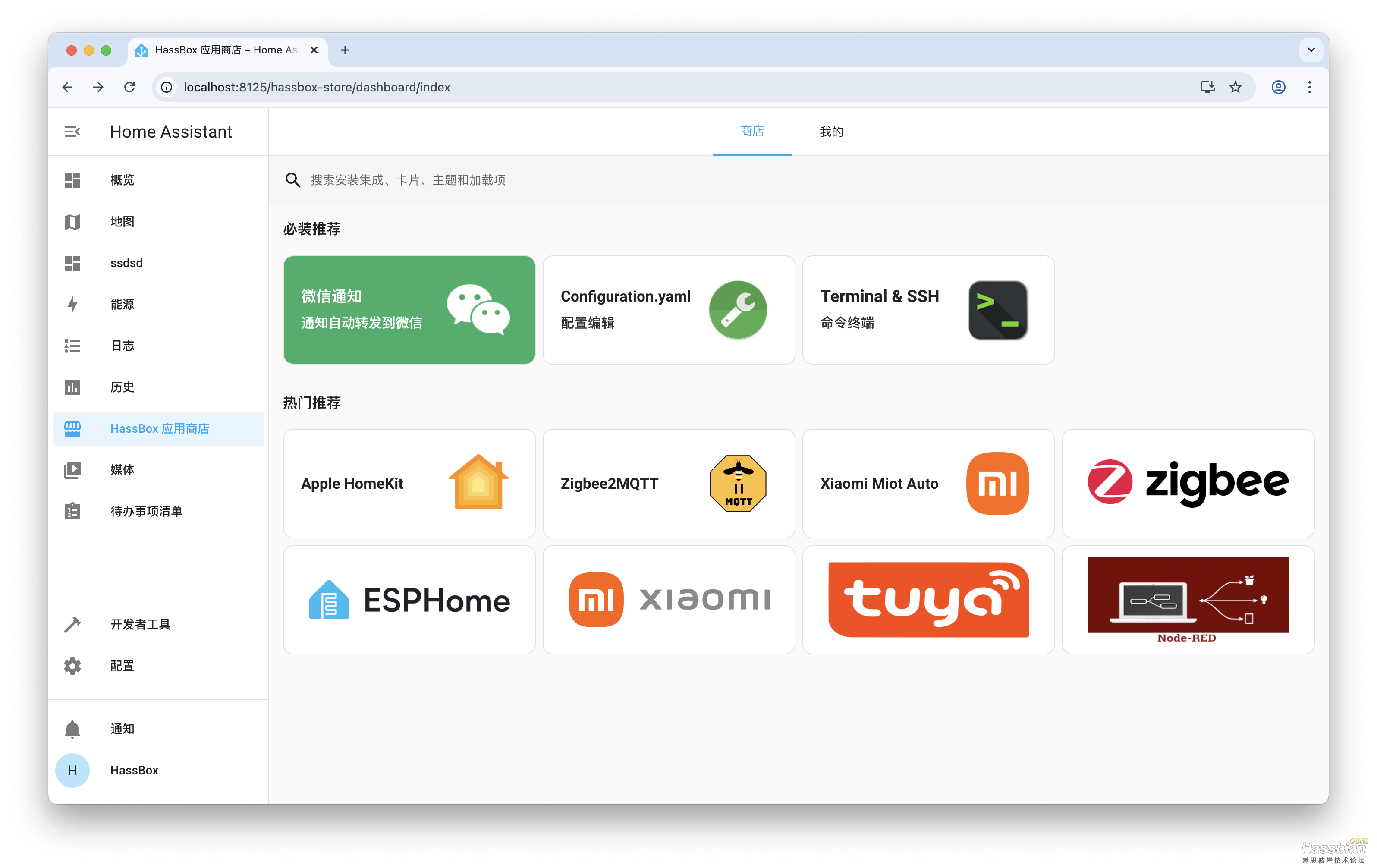Click the Terminal & SSH prompt icon
The height and width of the screenshot is (868, 1377).
pos(998,309)
